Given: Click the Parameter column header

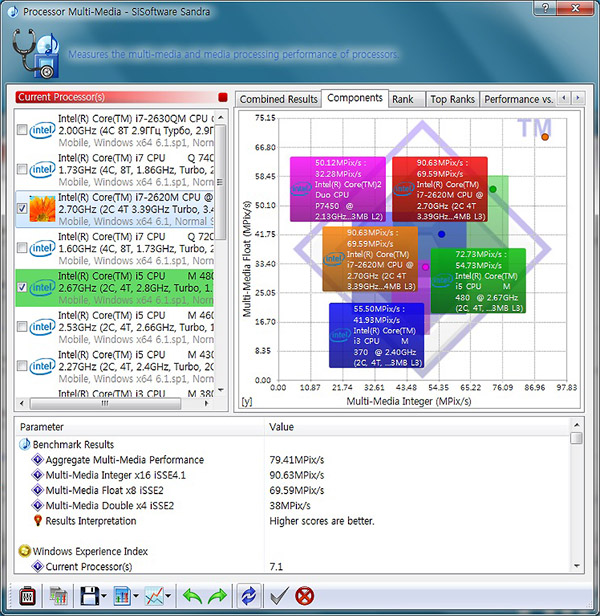Looking at the screenshot, I should (x=140, y=427).
